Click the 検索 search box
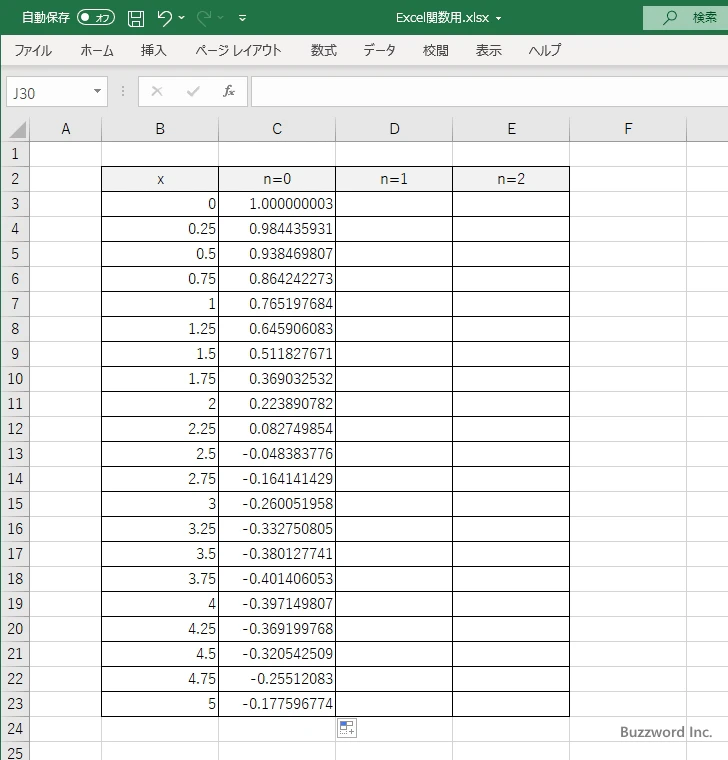 [x=685, y=18]
